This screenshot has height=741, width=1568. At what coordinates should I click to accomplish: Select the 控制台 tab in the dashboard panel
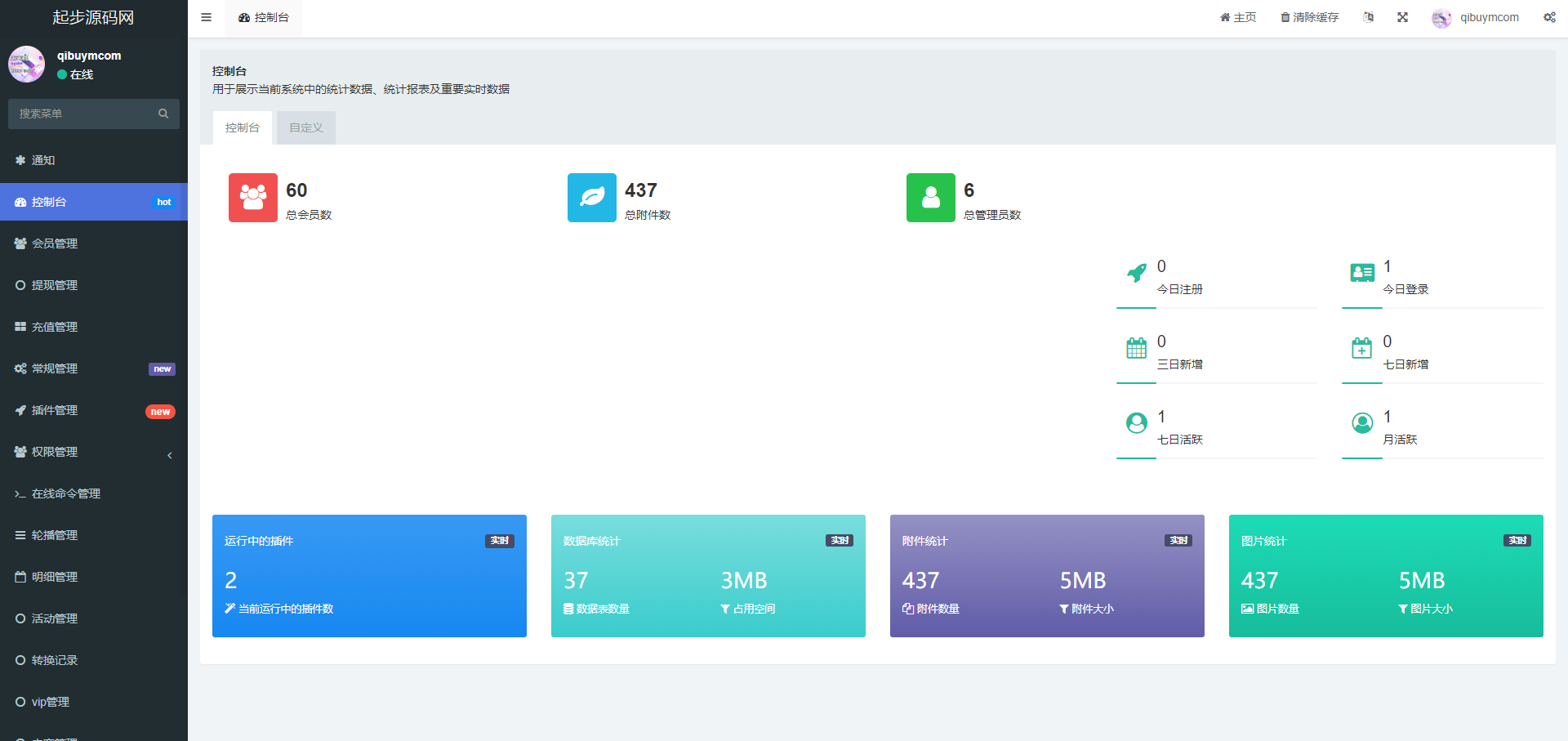coord(243,127)
